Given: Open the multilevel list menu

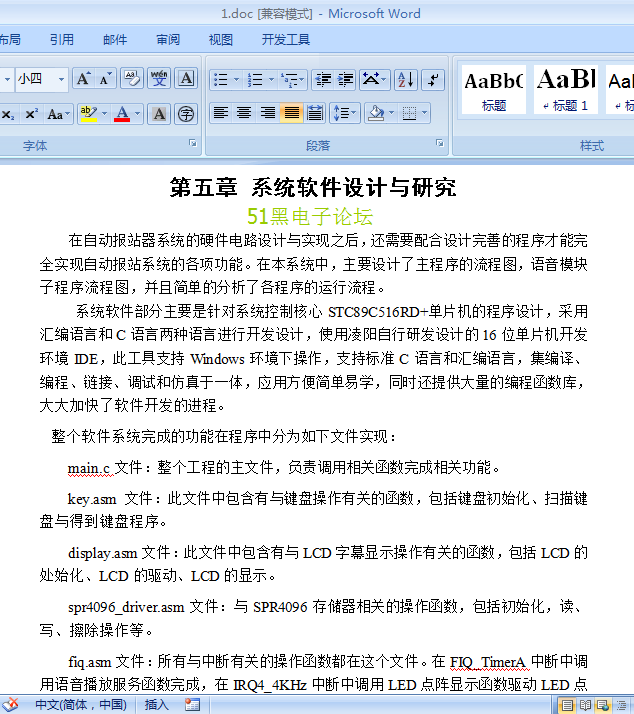Looking at the screenshot, I should 293,80.
